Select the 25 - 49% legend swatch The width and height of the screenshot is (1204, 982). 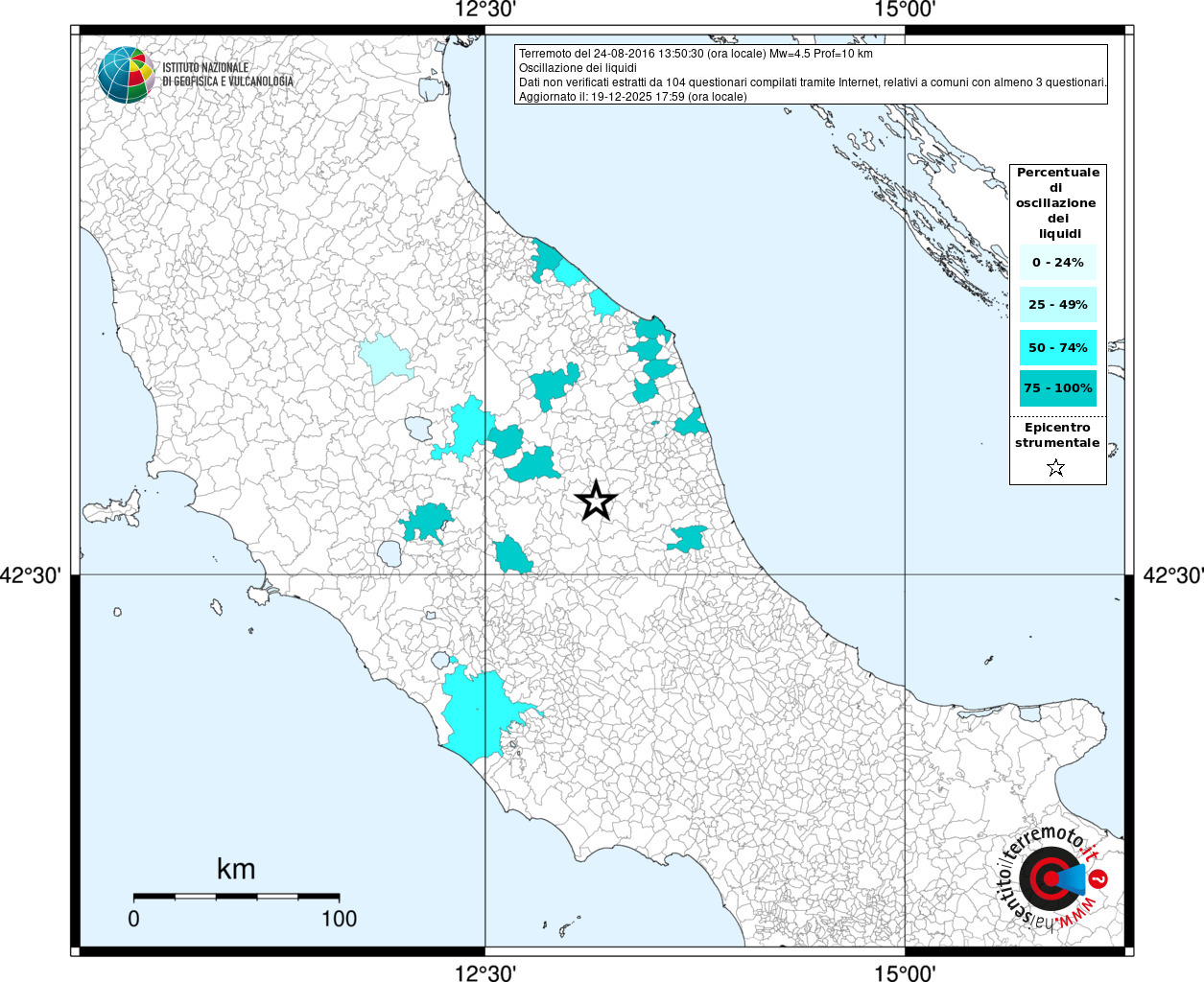point(1057,305)
